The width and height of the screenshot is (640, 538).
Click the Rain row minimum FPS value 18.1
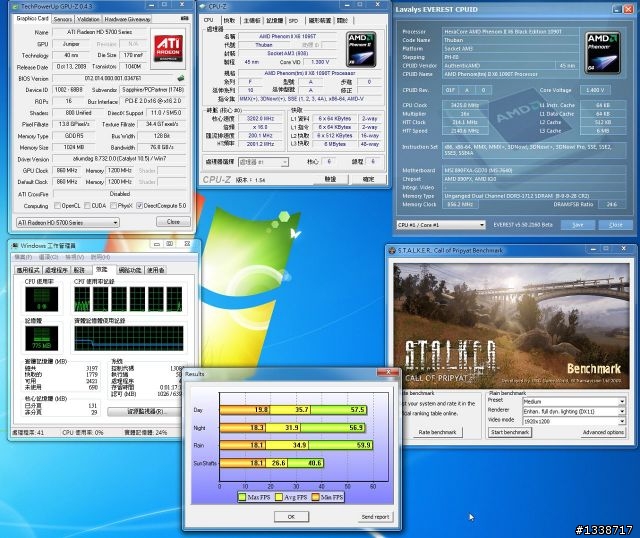(257, 445)
